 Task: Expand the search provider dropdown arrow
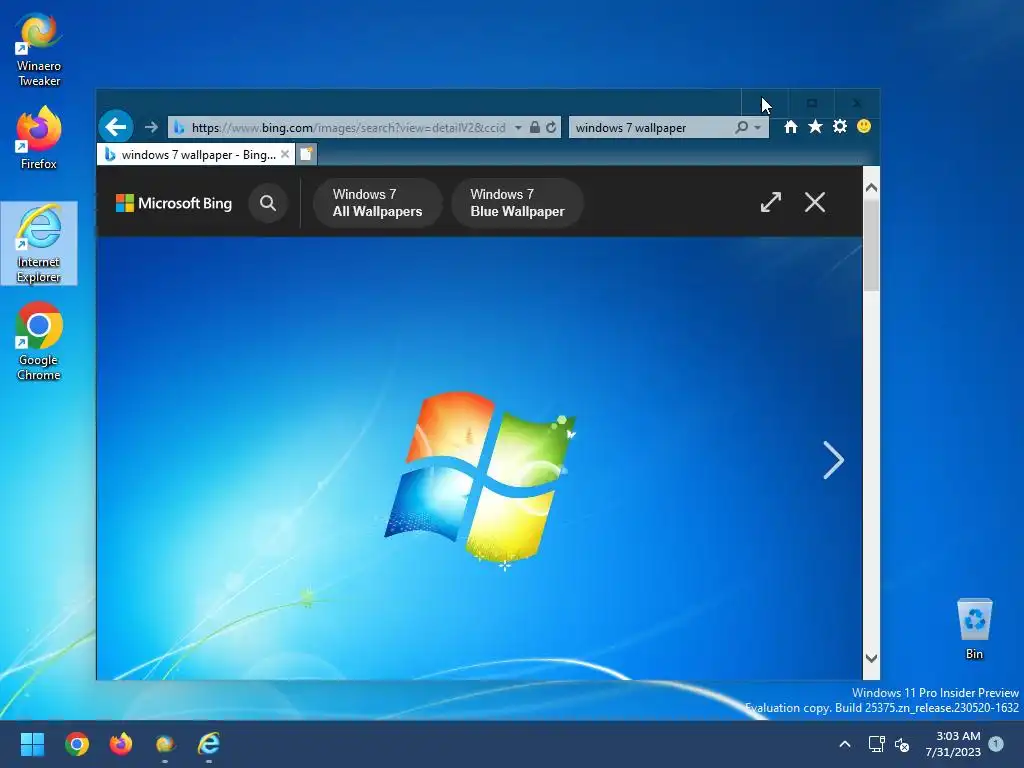coord(758,127)
